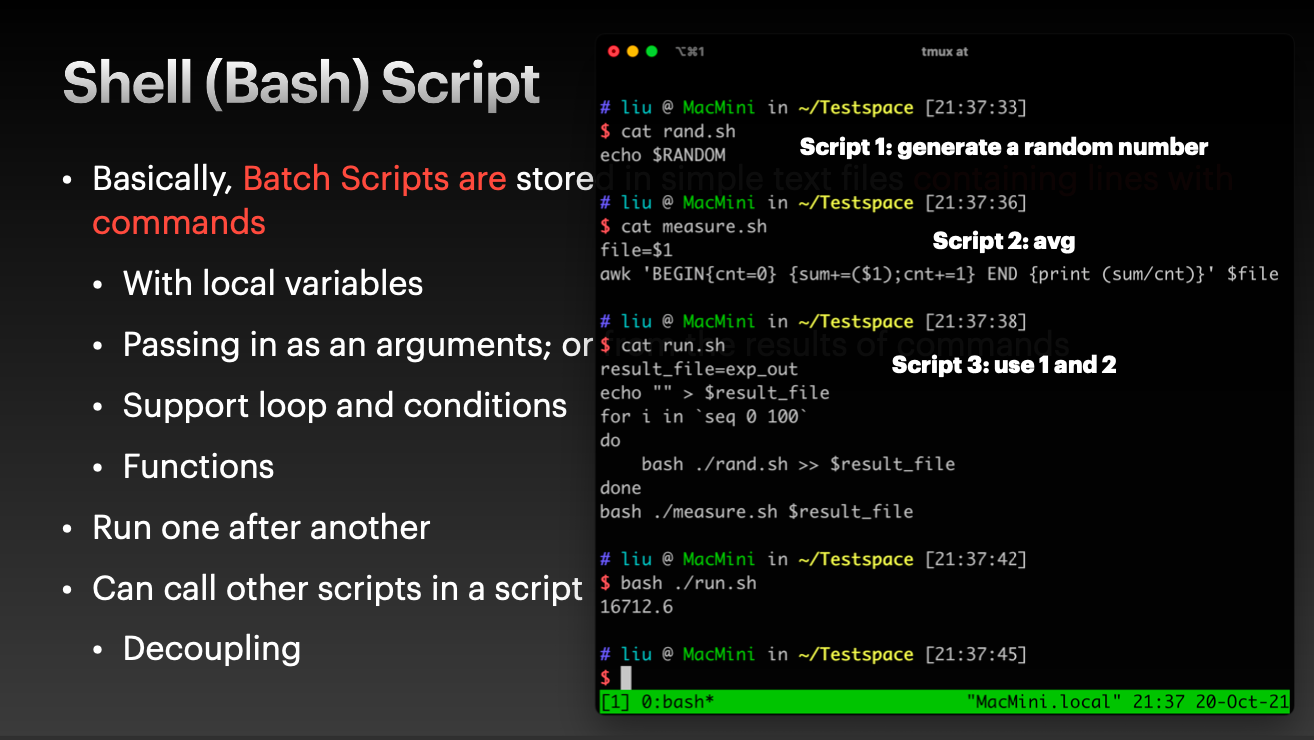1314x740 pixels.
Task: Click the line 'echo "" > $result_file'
Action: pyautogui.click(x=715, y=393)
